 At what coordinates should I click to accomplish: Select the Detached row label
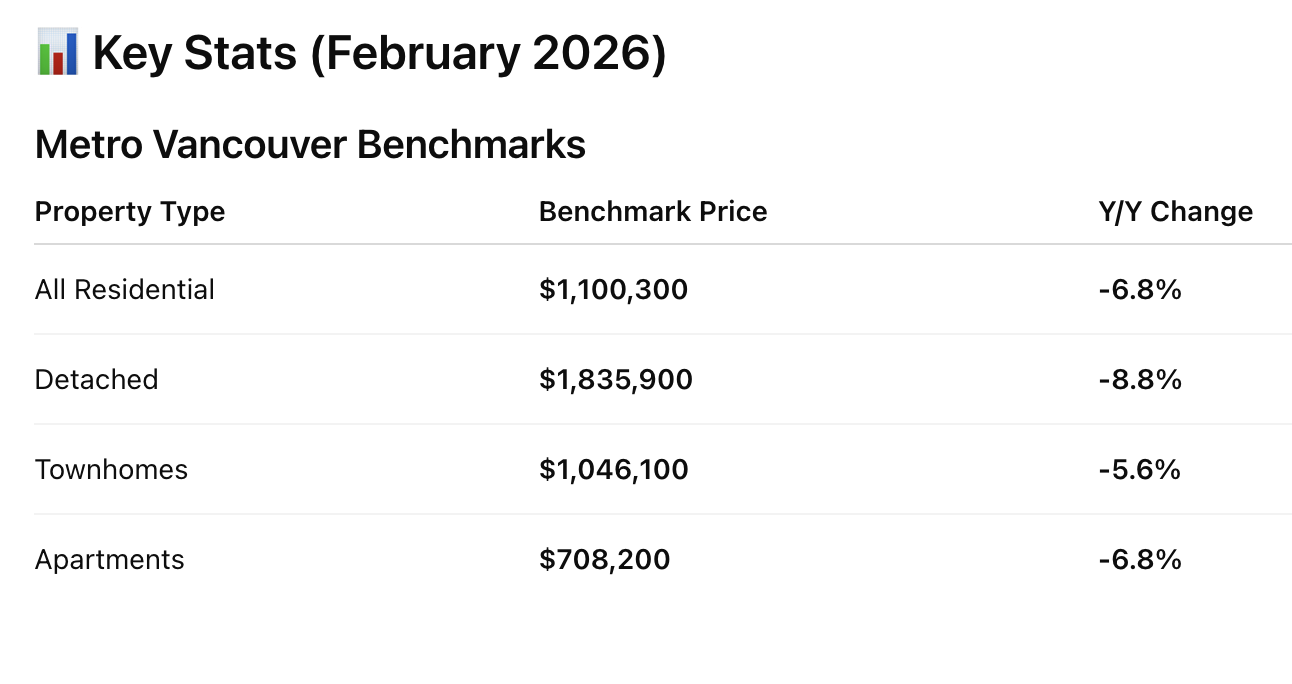(97, 380)
